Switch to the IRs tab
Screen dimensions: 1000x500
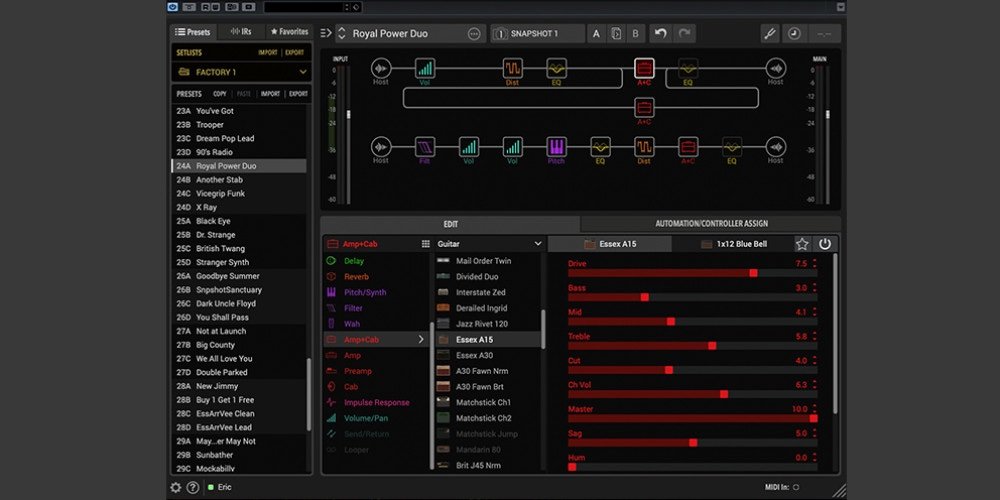(240, 32)
